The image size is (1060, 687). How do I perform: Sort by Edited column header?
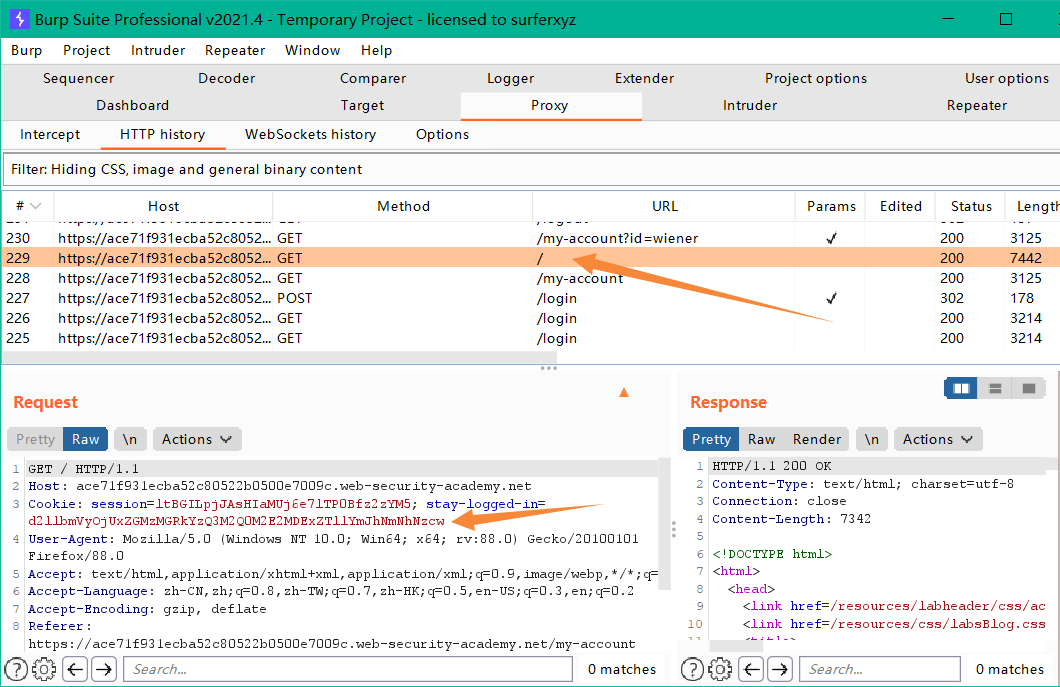coord(900,206)
